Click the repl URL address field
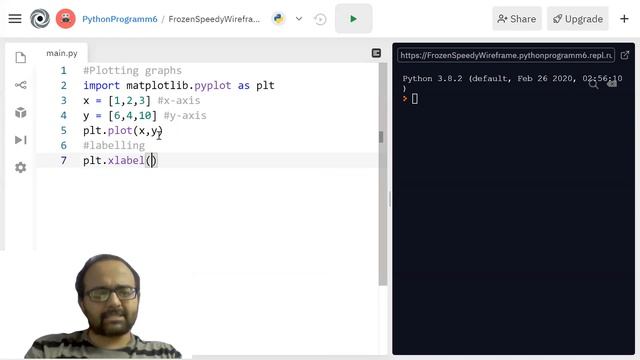This screenshot has width=640, height=360. [506, 55]
